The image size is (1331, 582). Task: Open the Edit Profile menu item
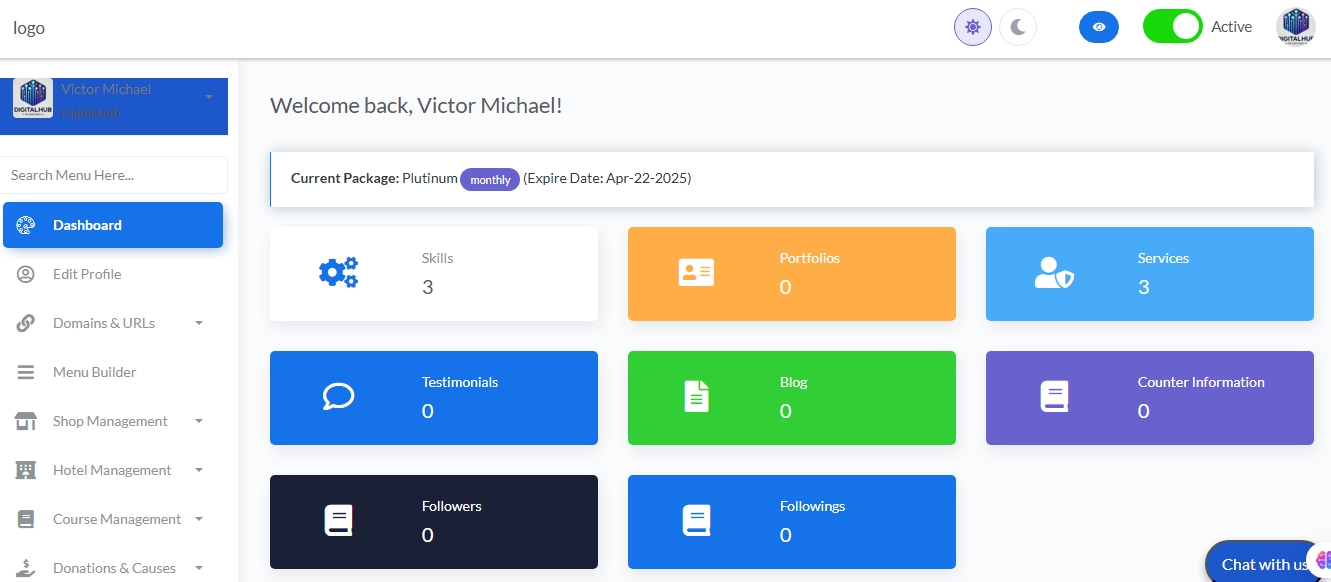pos(87,274)
